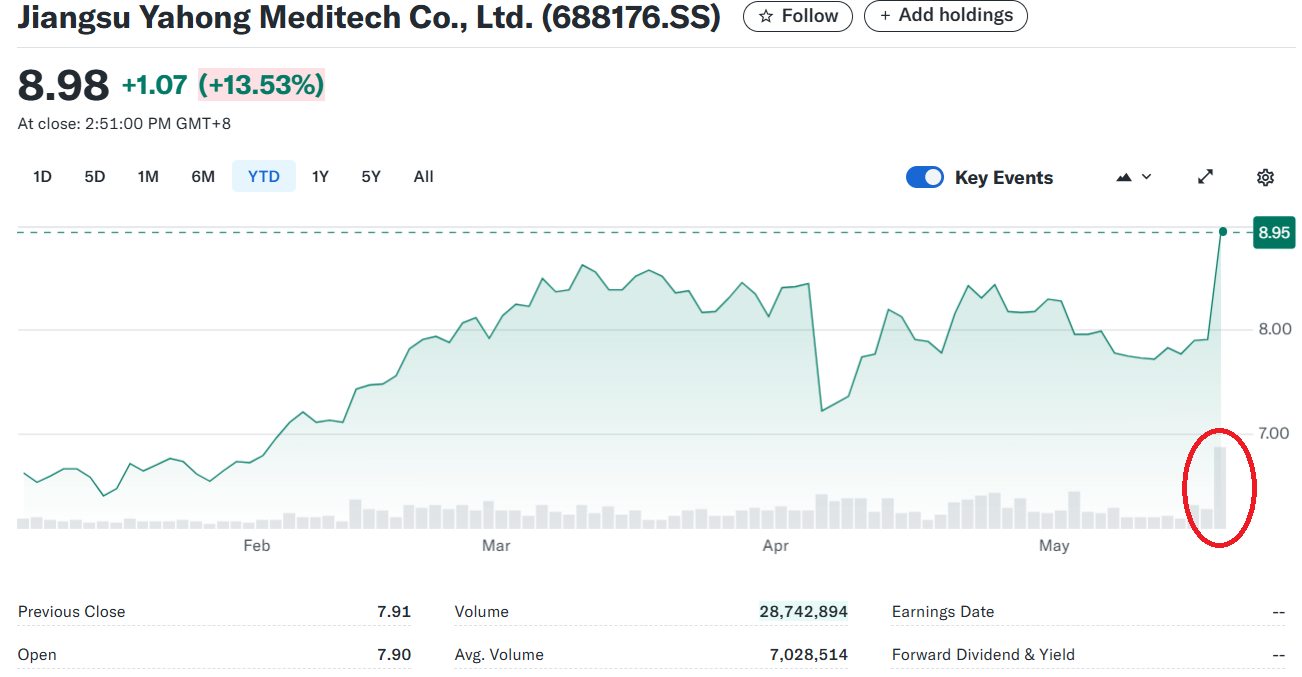Click the mountain chart type icon
The image size is (1302, 677).
[1124, 177]
